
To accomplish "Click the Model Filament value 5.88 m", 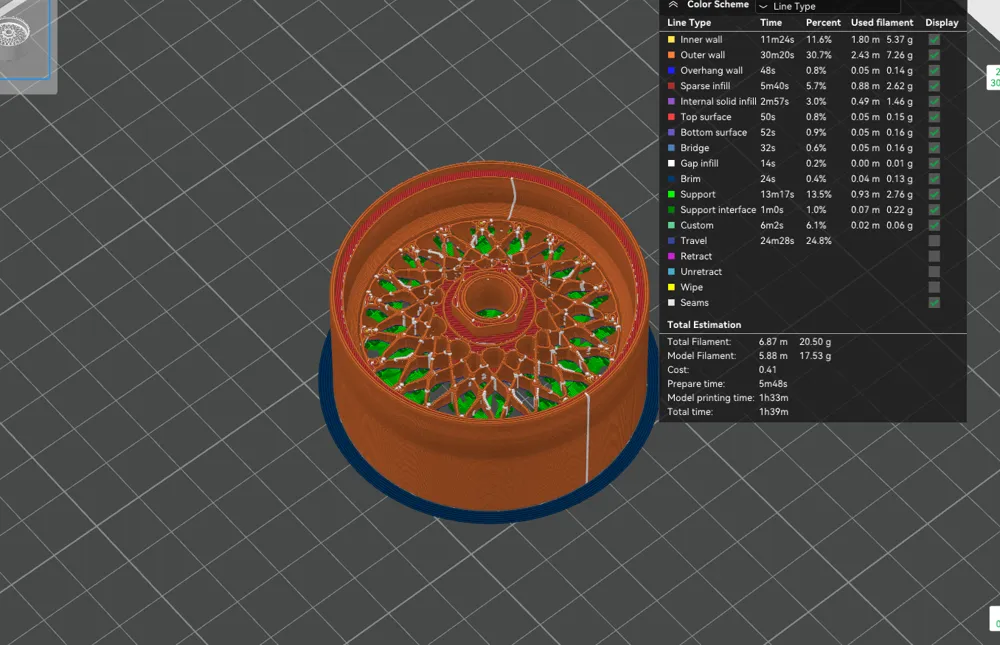I will [773, 356].
